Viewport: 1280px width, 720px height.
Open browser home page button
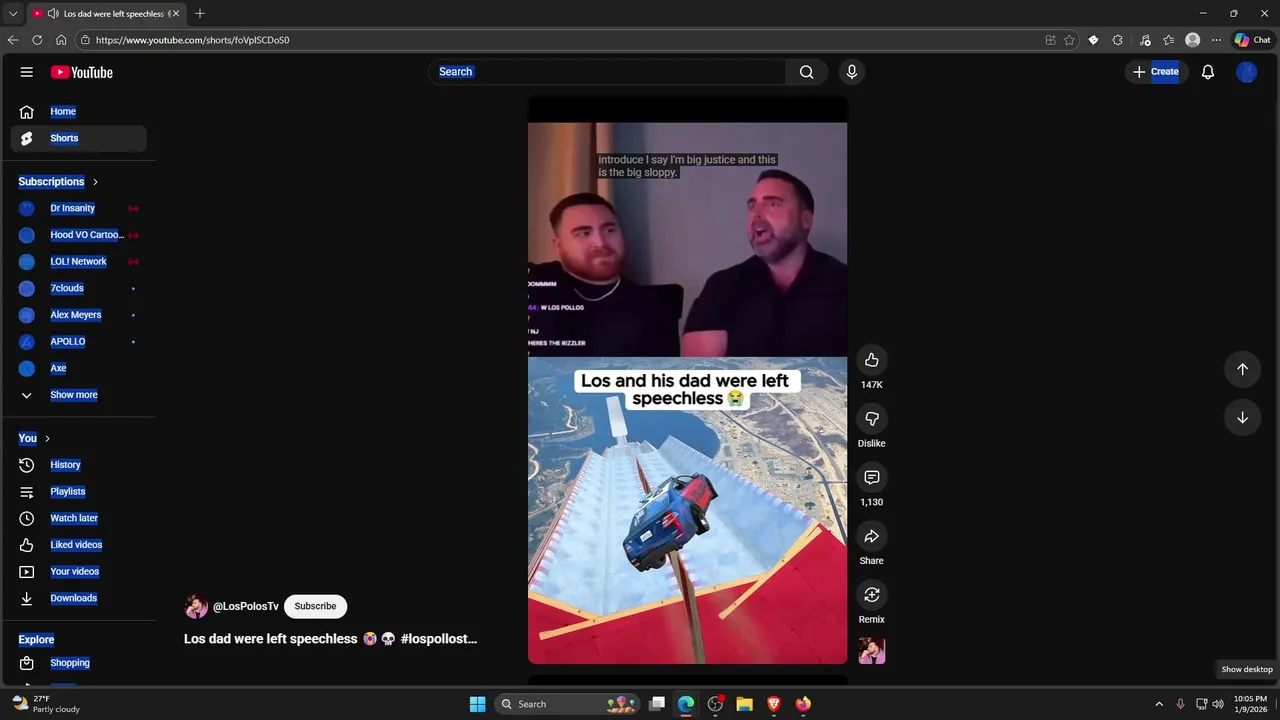coord(61,40)
